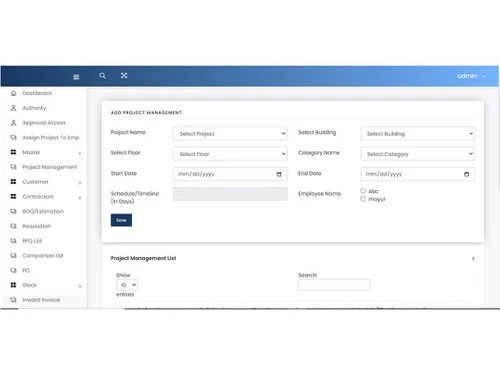Viewport: 500px width, 375px height.
Task: Check the mayur employee checkbox
Action: (363, 199)
